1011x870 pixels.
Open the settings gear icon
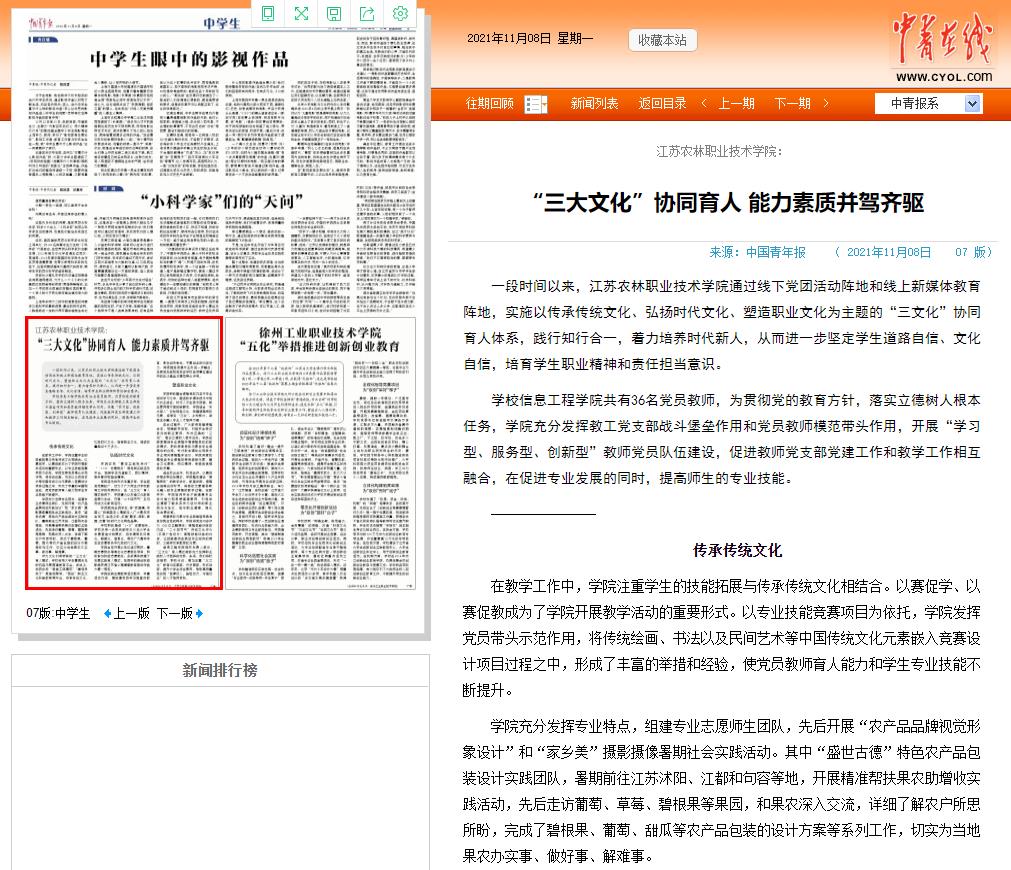(x=400, y=14)
